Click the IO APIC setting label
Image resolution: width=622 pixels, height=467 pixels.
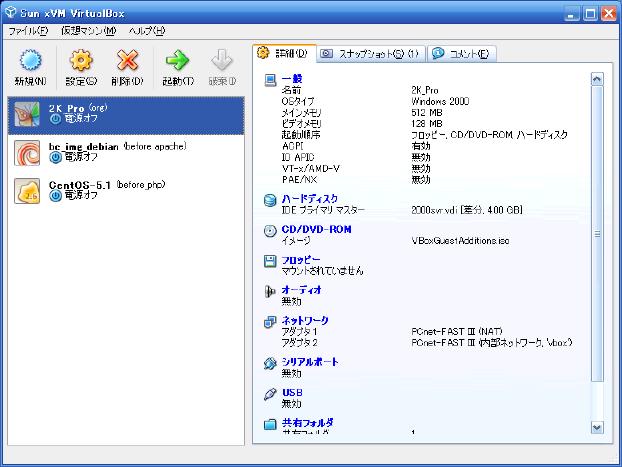pos(298,157)
